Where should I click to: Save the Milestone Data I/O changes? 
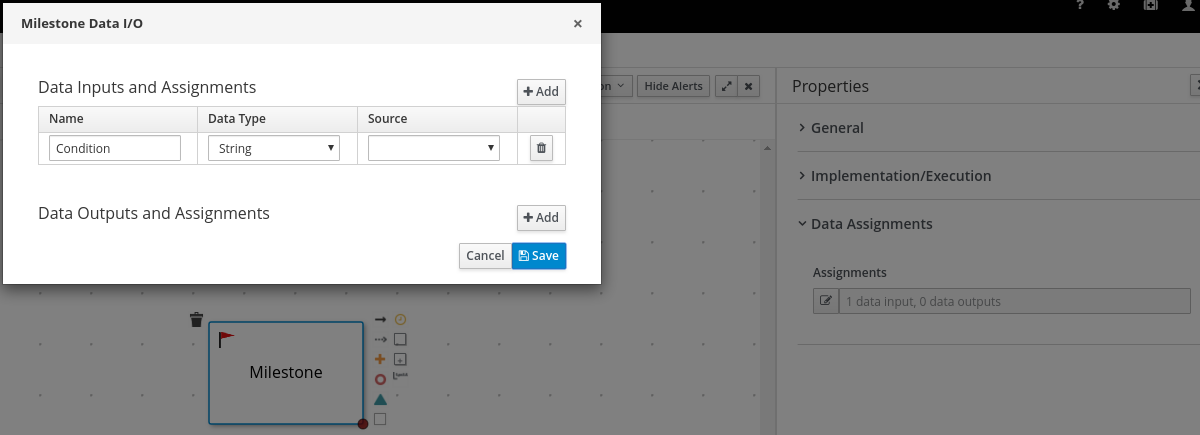pos(539,255)
